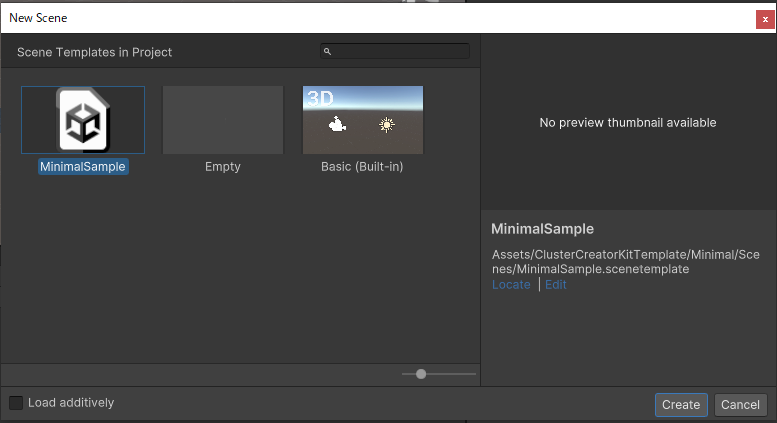Adjust the thumbnail size slider handle
The image size is (777, 423).
tap(421, 374)
